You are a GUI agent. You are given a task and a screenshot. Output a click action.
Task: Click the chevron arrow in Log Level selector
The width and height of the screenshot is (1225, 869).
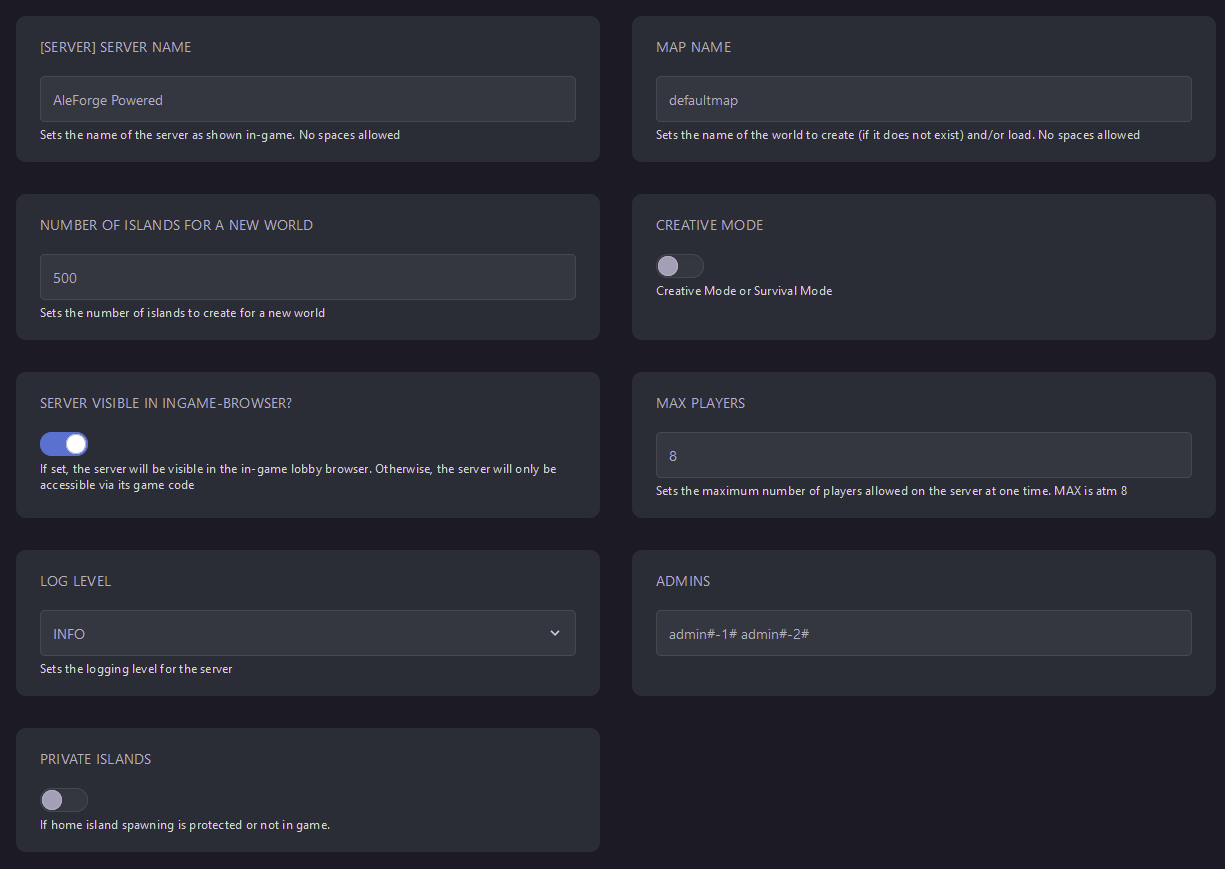555,633
